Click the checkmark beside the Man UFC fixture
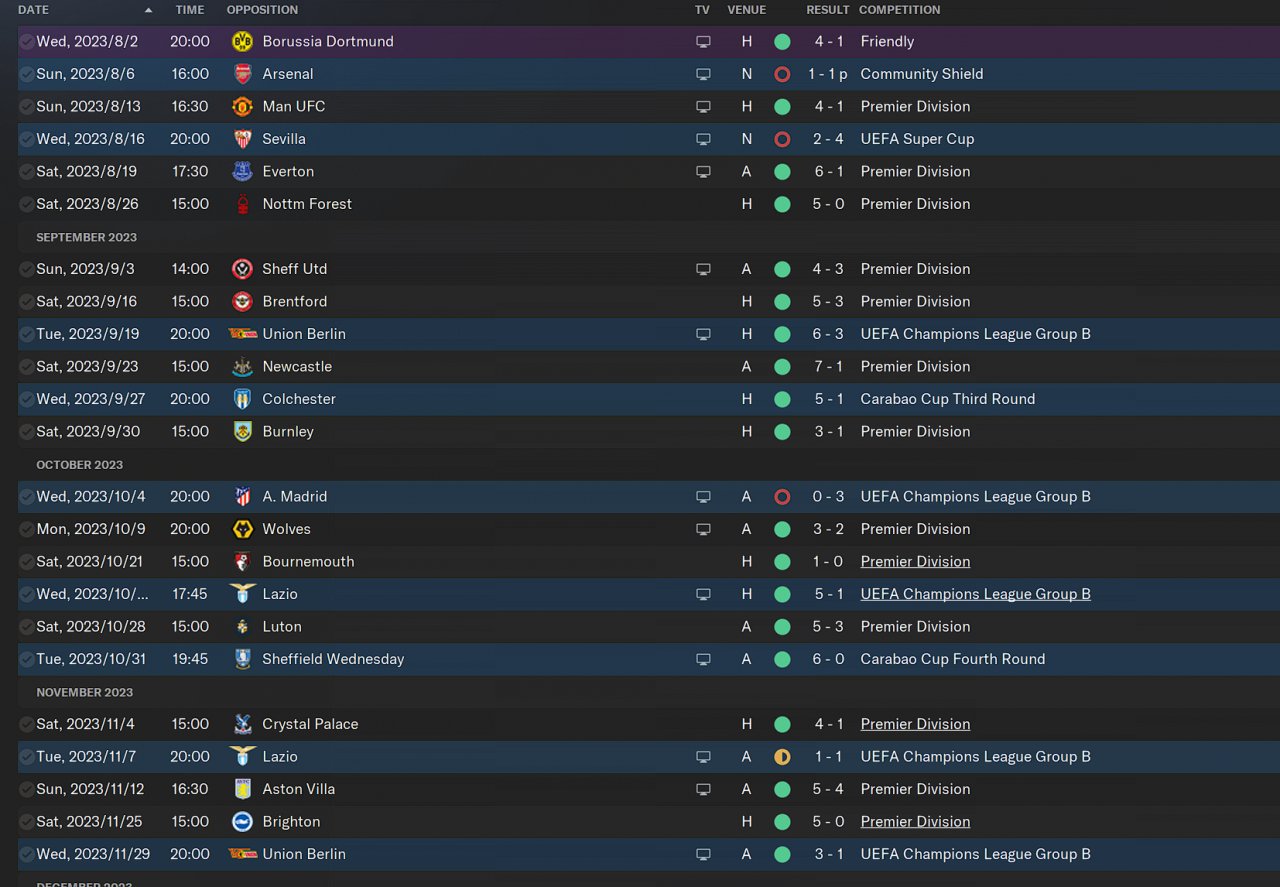Viewport: 1280px width, 887px height. pyautogui.click(x=26, y=107)
